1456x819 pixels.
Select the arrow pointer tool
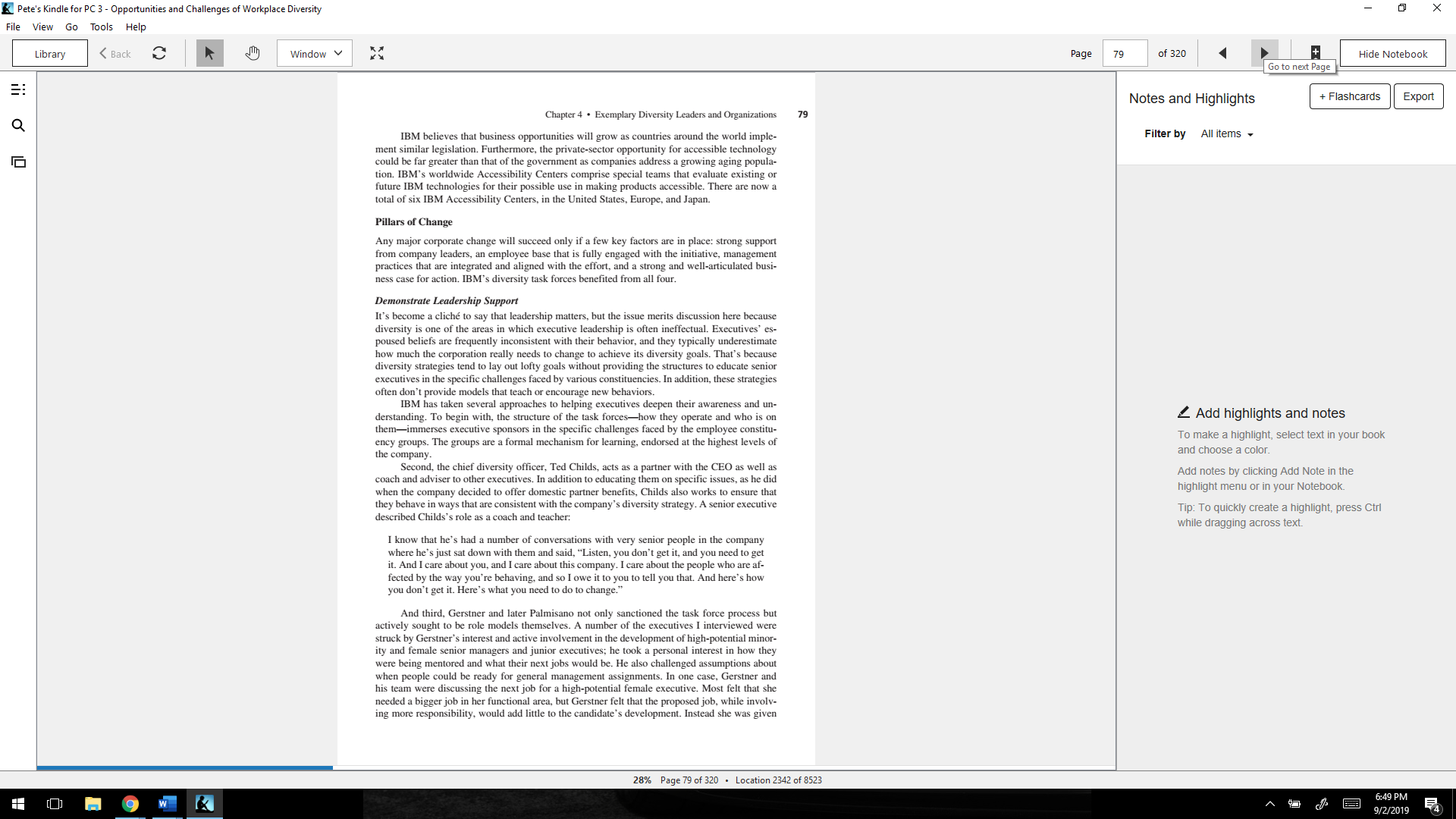point(210,53)
